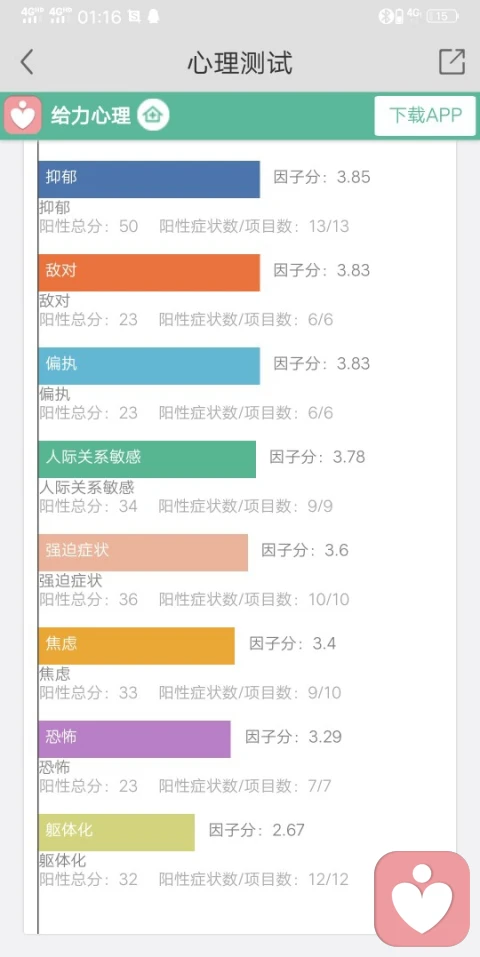Select the orange 敌对 bar

(149, 272)
